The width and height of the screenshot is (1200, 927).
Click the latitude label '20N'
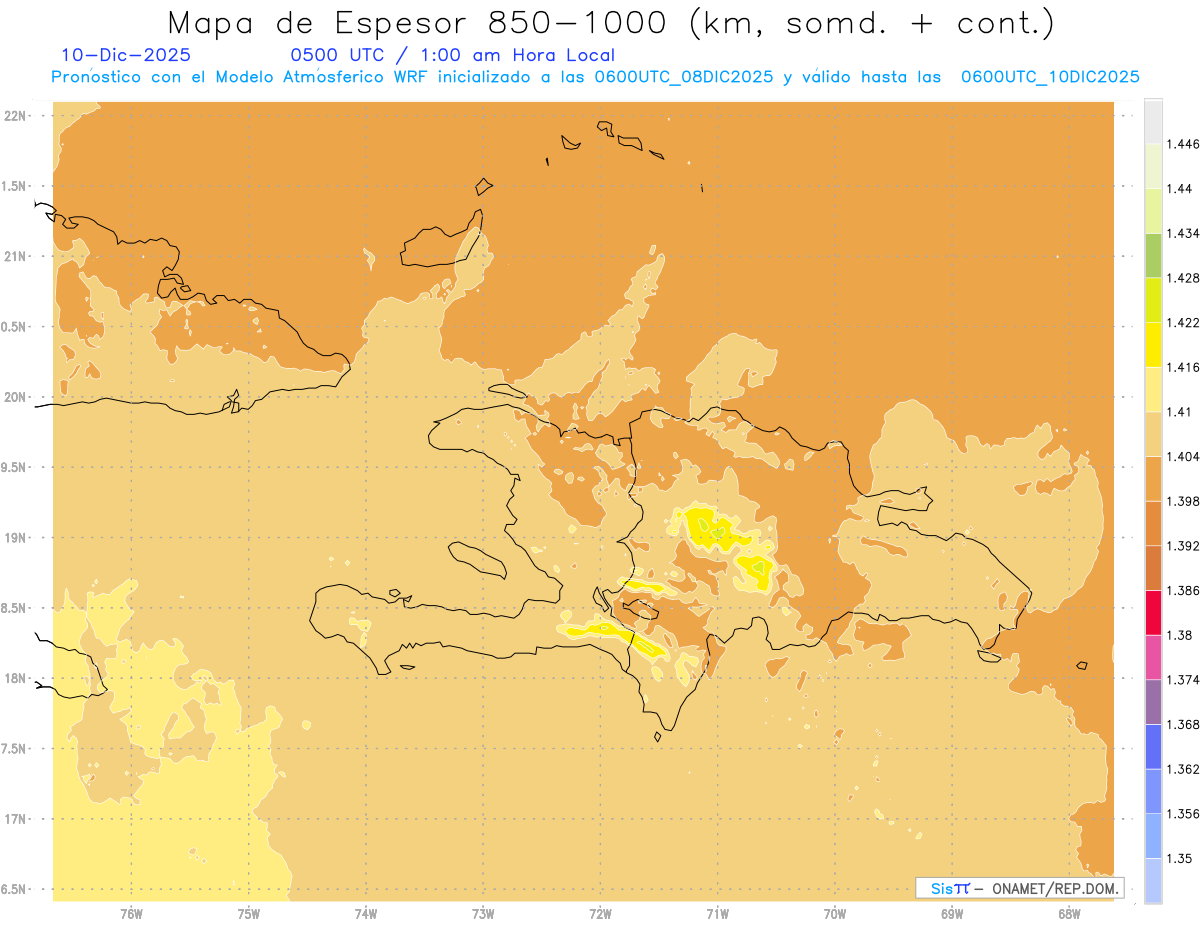pos(15,397)
